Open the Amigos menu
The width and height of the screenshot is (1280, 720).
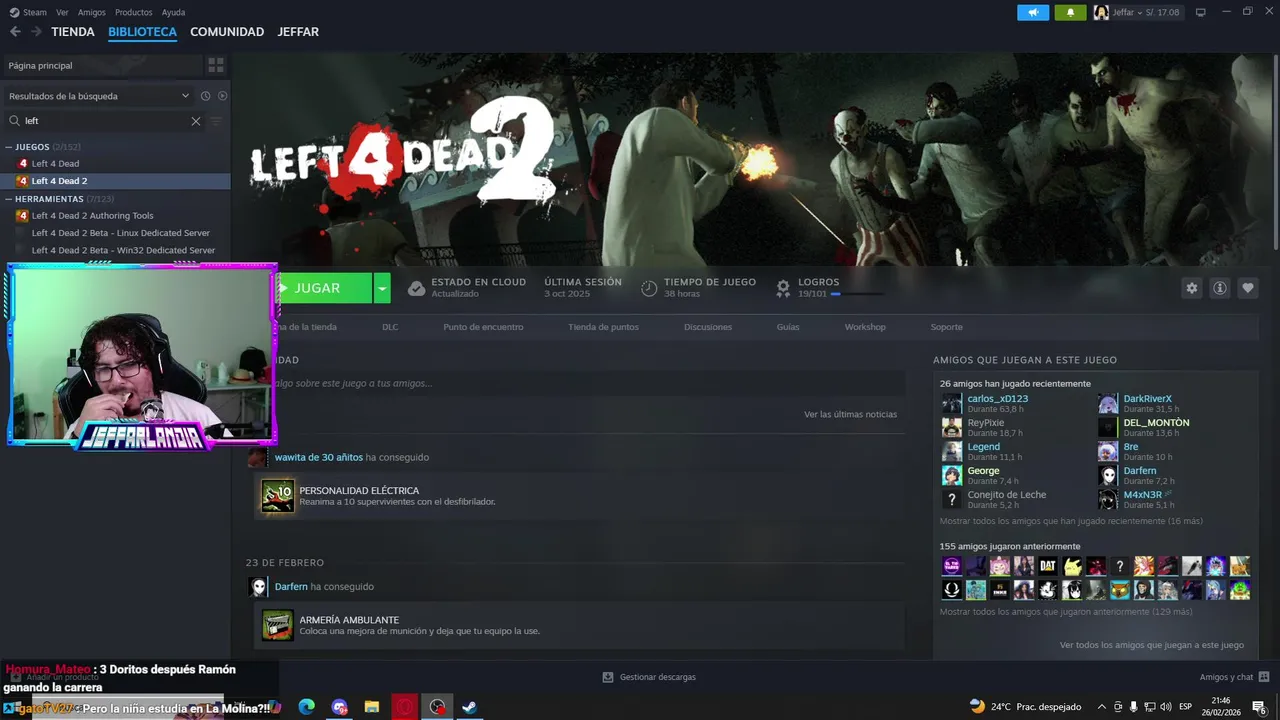pos(92,12)
